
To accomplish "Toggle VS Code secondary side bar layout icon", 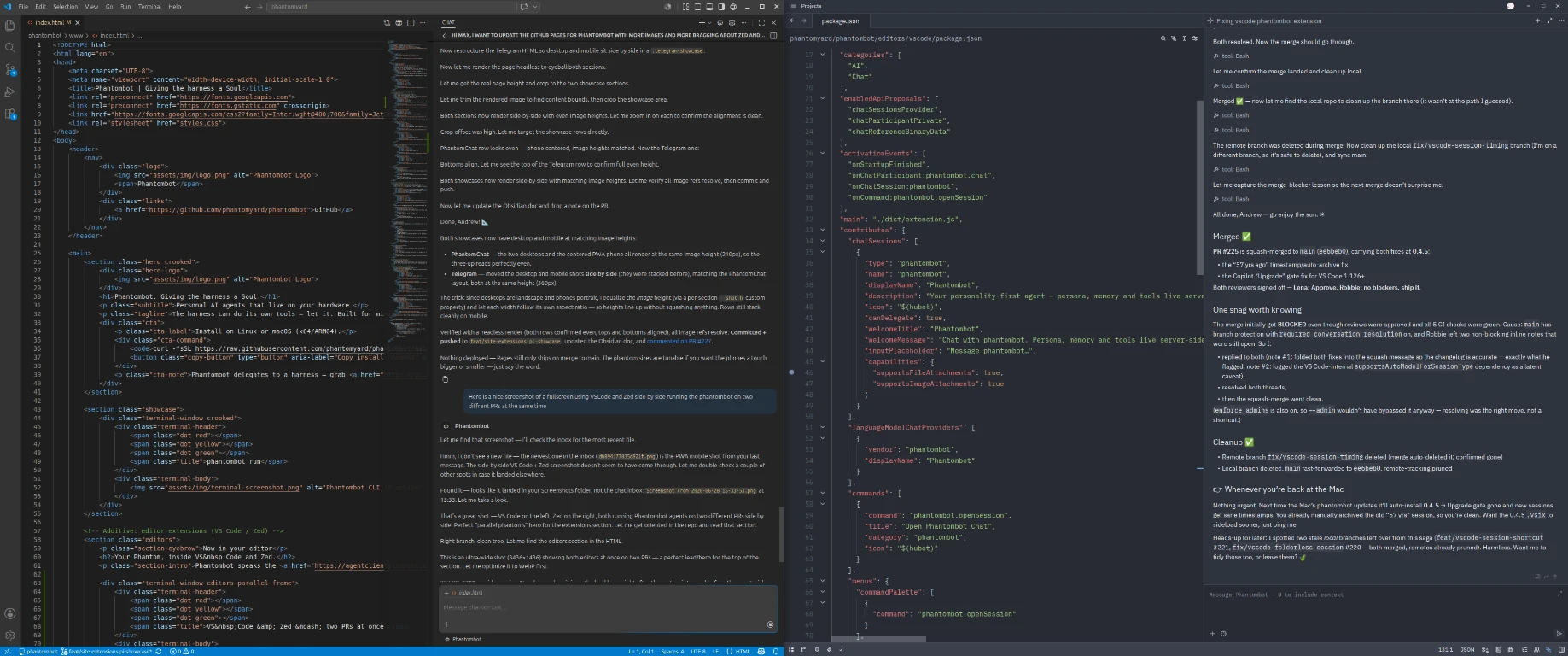I will [721, 7].
